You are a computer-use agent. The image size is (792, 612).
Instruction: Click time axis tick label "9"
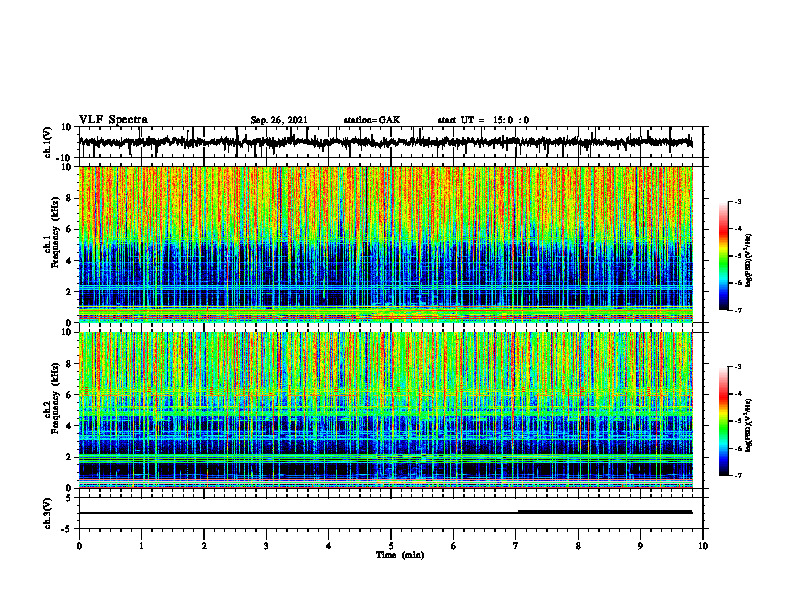(x=640, y=546)
